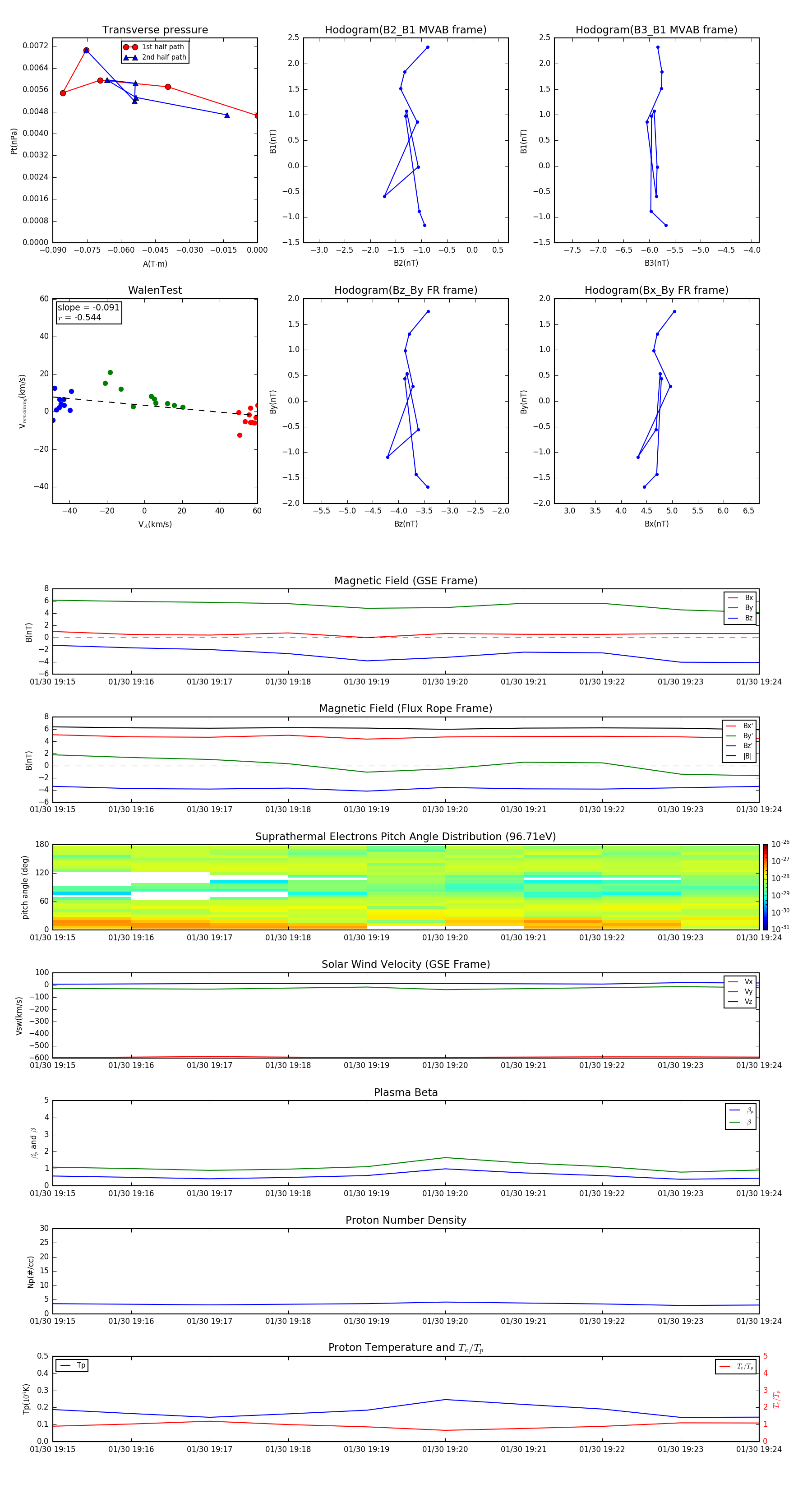The image size is (812, 1489).
Task: Click the "Hodogram(B3_B1 MVAB frame)" title
Action: 656,30
